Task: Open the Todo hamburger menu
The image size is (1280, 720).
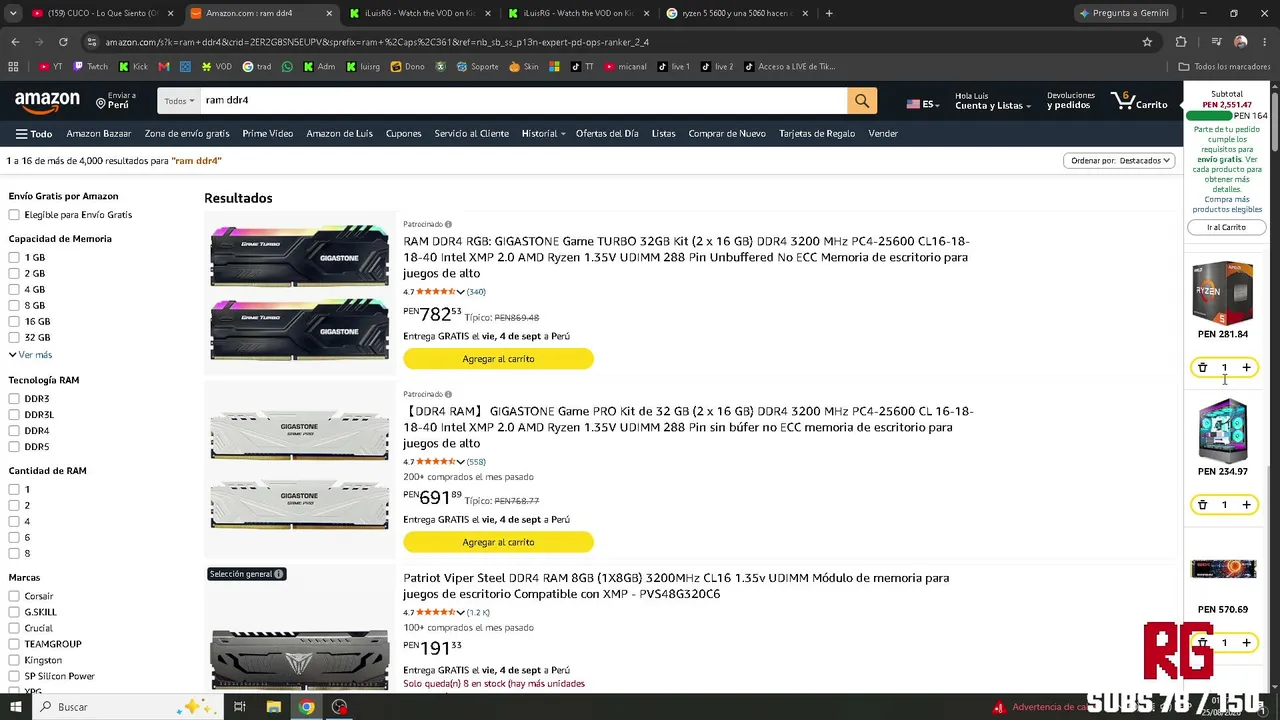Action: [x=33, y=133]
